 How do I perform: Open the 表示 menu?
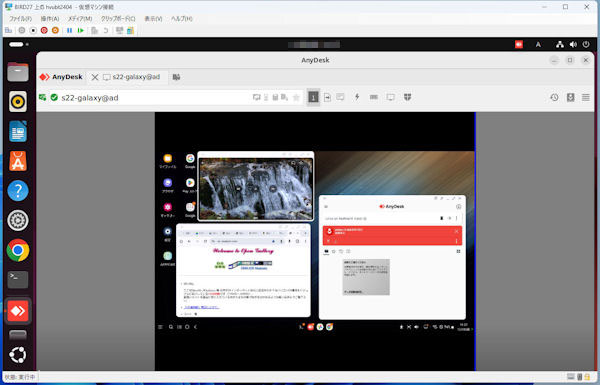(153, 19)
